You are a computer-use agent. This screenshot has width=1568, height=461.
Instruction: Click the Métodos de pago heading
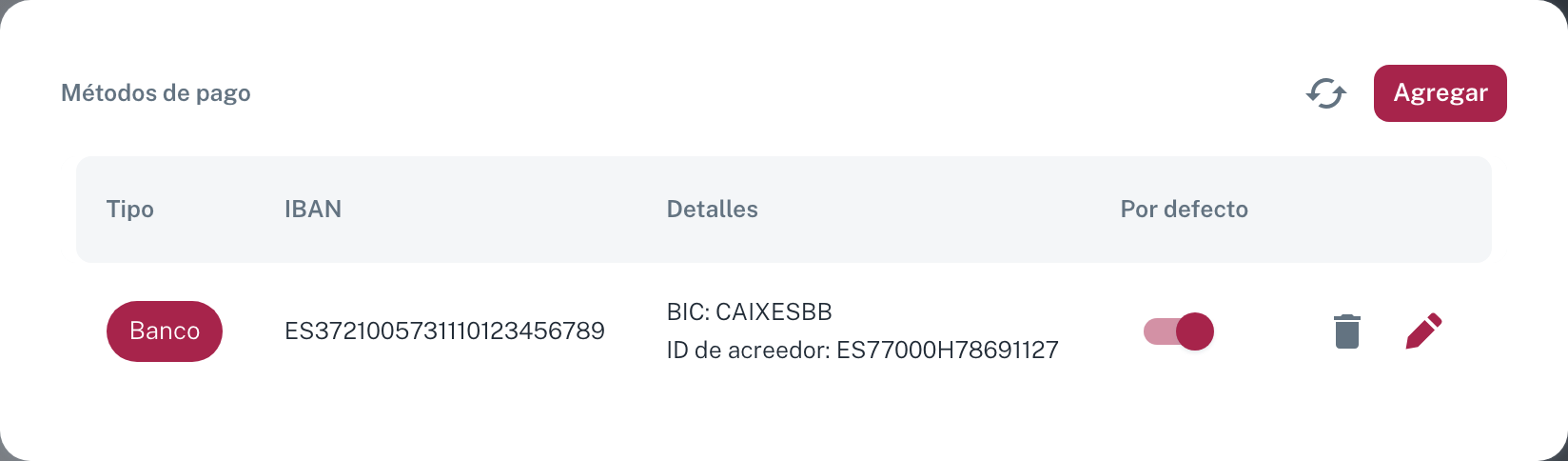156,93
